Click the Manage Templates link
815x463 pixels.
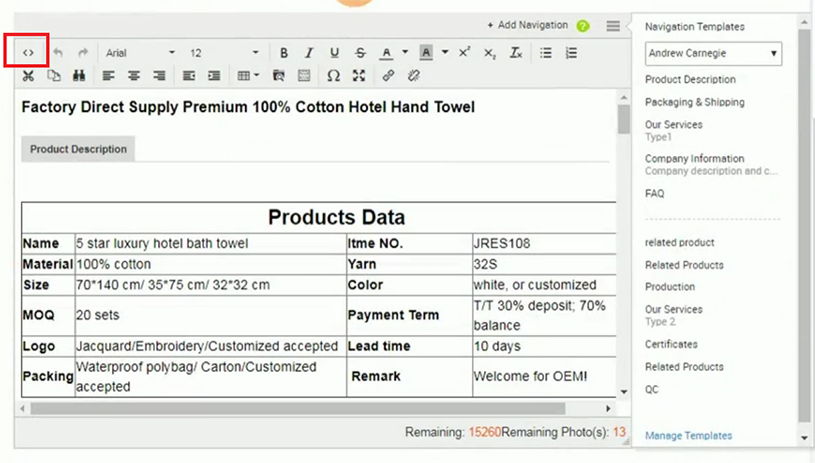[x=688, y=436]
